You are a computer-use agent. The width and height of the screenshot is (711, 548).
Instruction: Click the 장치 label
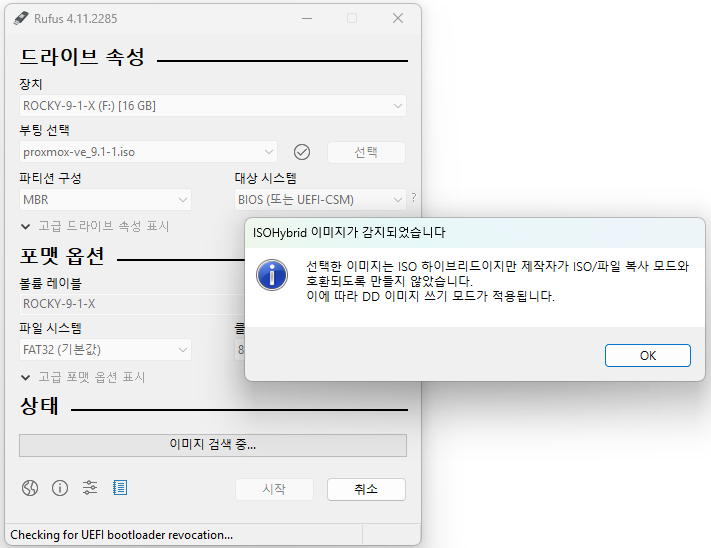pos(31,84)
